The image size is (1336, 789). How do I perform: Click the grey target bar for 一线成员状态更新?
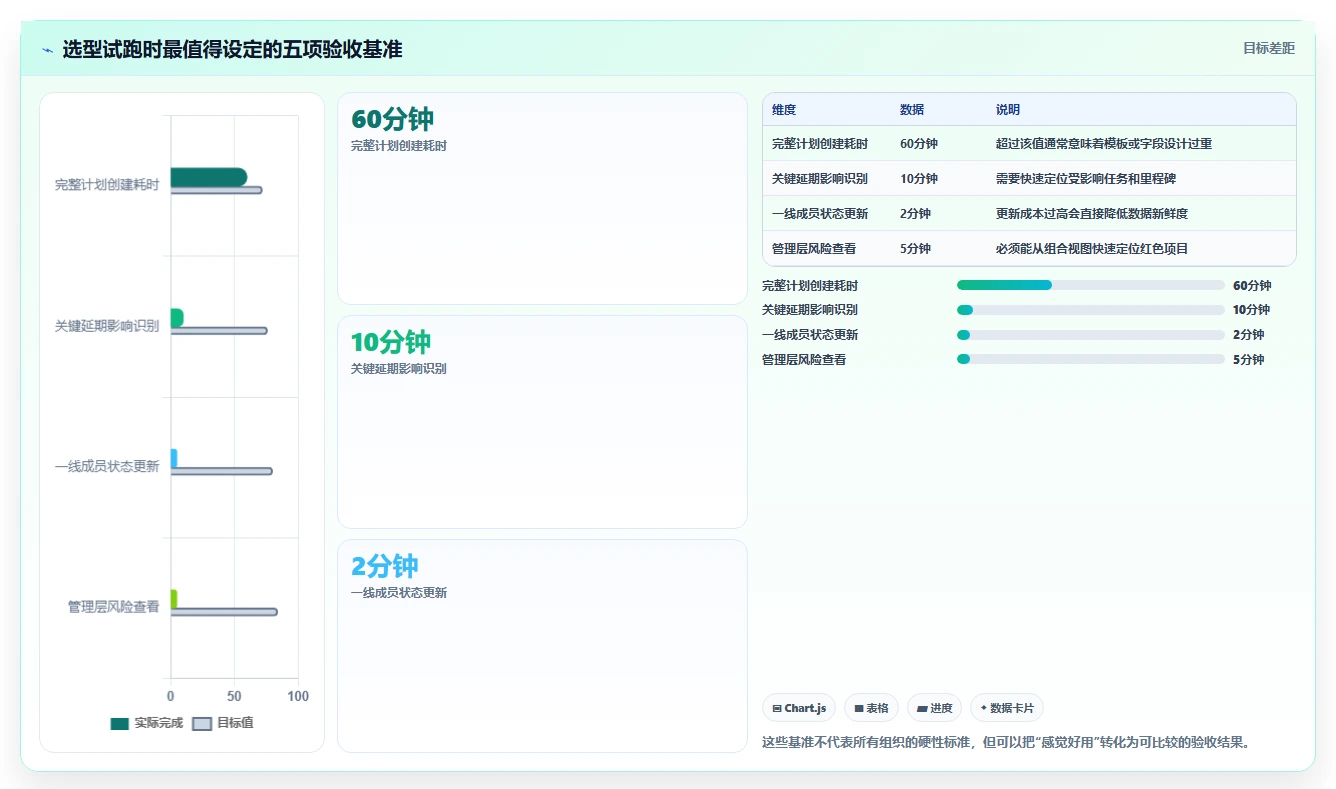[221, 471]
